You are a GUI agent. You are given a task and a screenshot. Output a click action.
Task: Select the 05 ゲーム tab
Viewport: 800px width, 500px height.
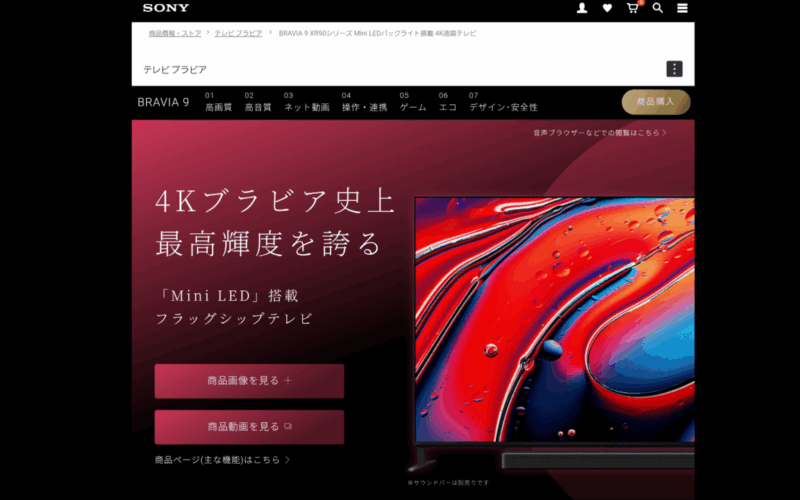point(413,102)
